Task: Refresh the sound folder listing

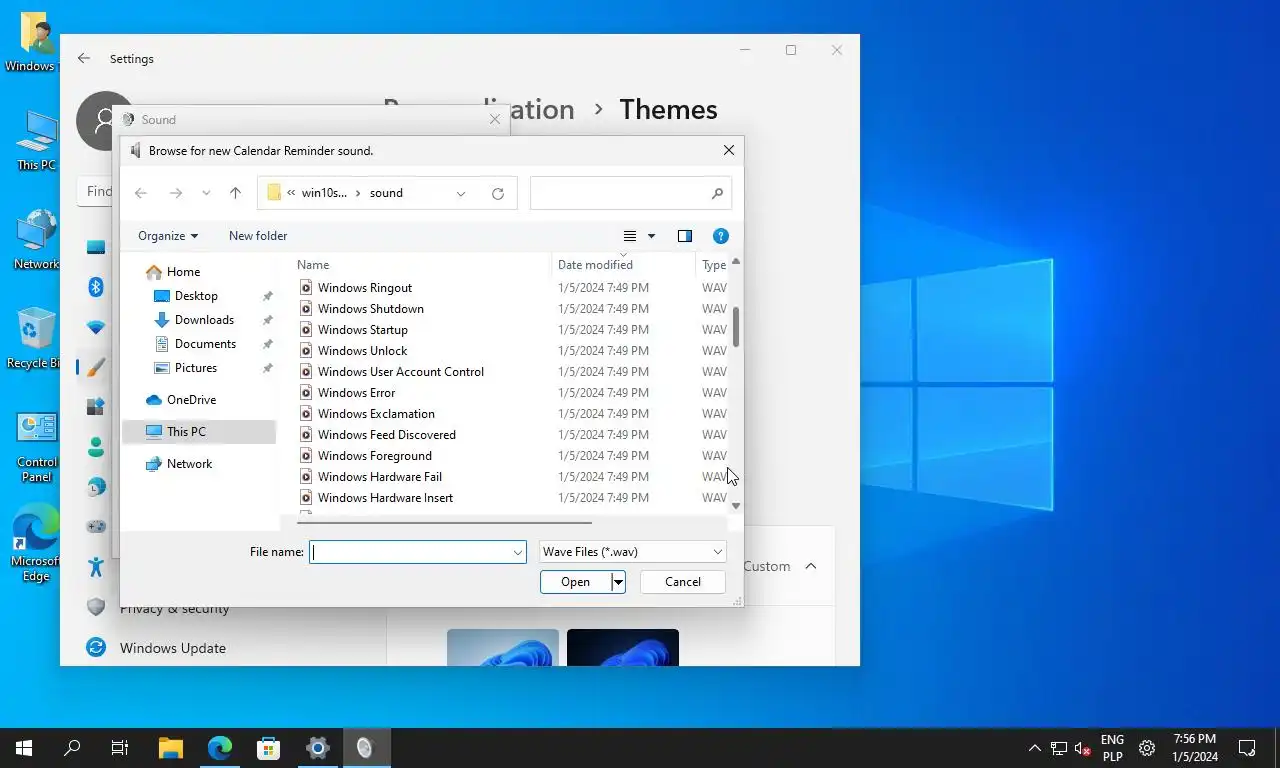Action: click(x=498, y=193)
